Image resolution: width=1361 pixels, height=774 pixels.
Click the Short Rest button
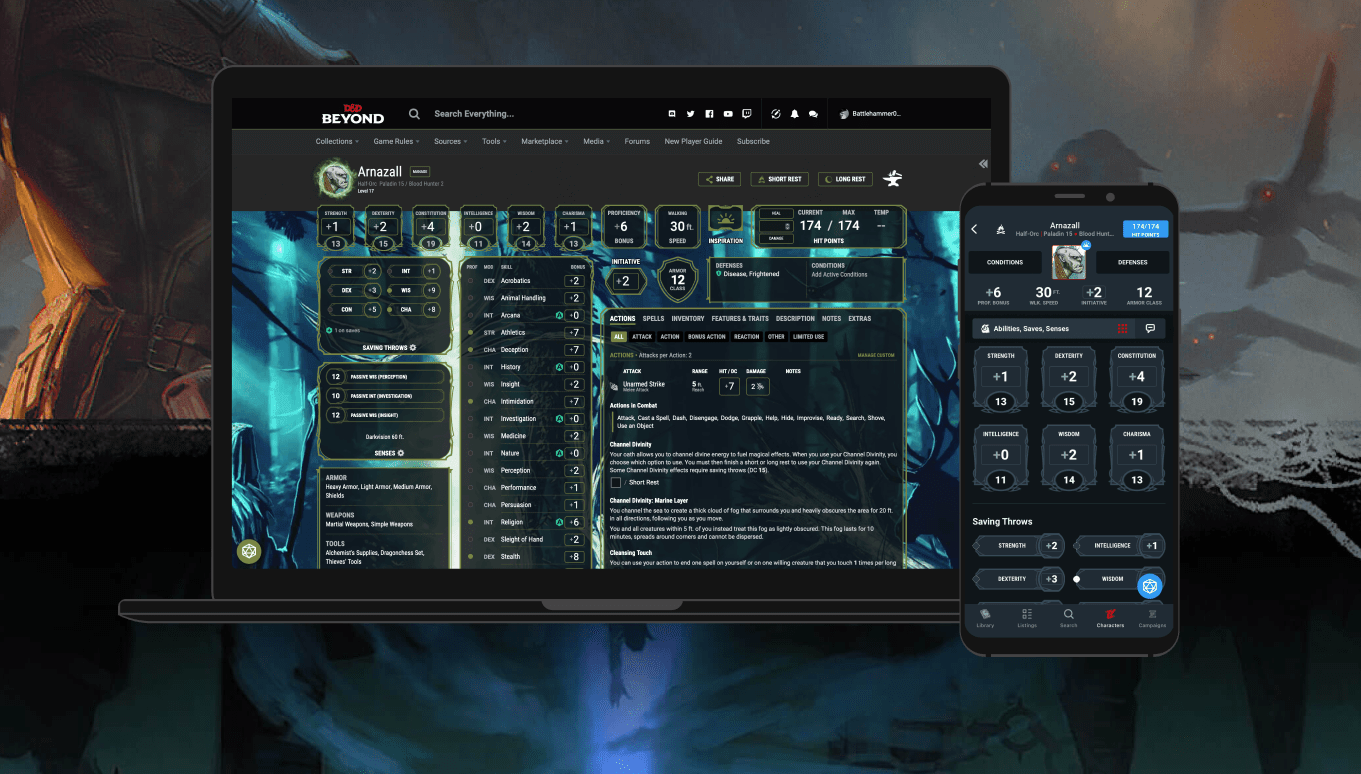(x=780, y=179)
